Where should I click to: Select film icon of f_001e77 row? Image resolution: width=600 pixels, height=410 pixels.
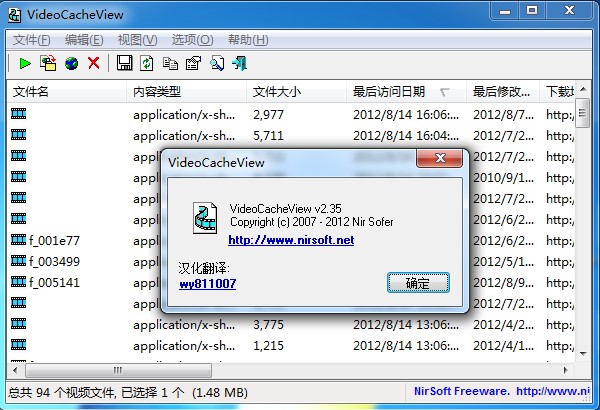(x=18, y=240)
